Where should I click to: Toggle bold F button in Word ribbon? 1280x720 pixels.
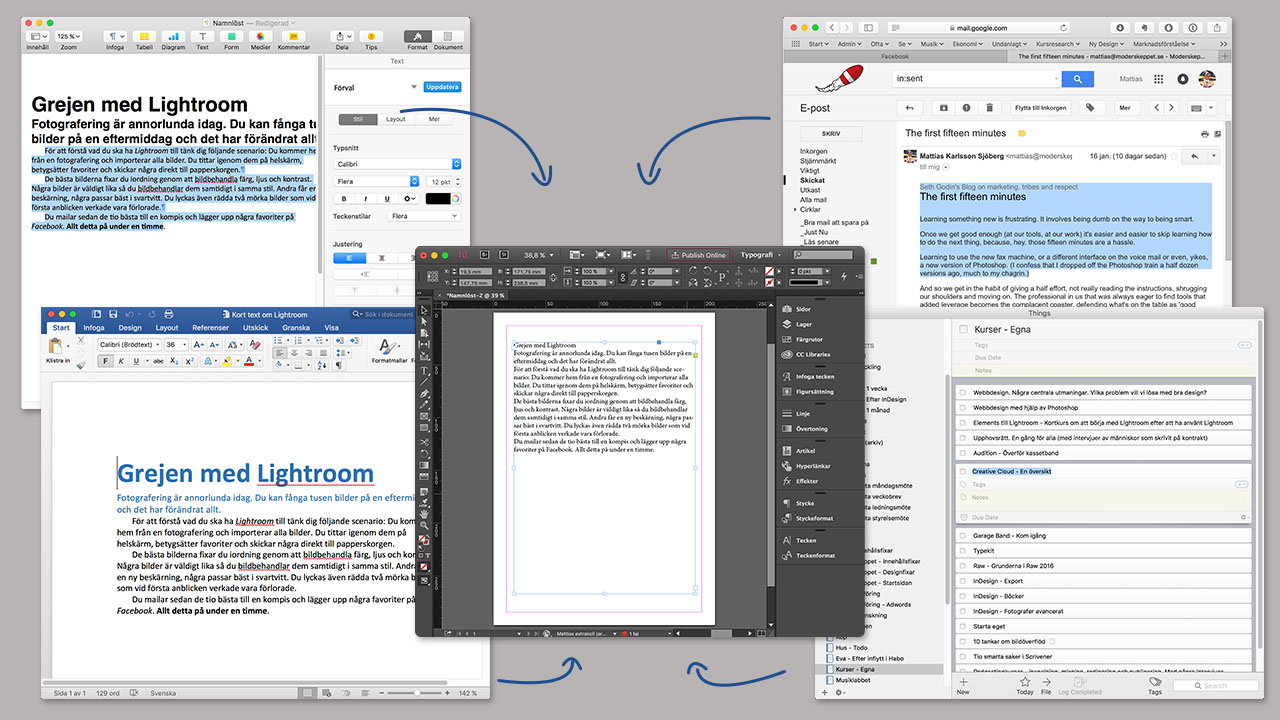tap(106, 361)
